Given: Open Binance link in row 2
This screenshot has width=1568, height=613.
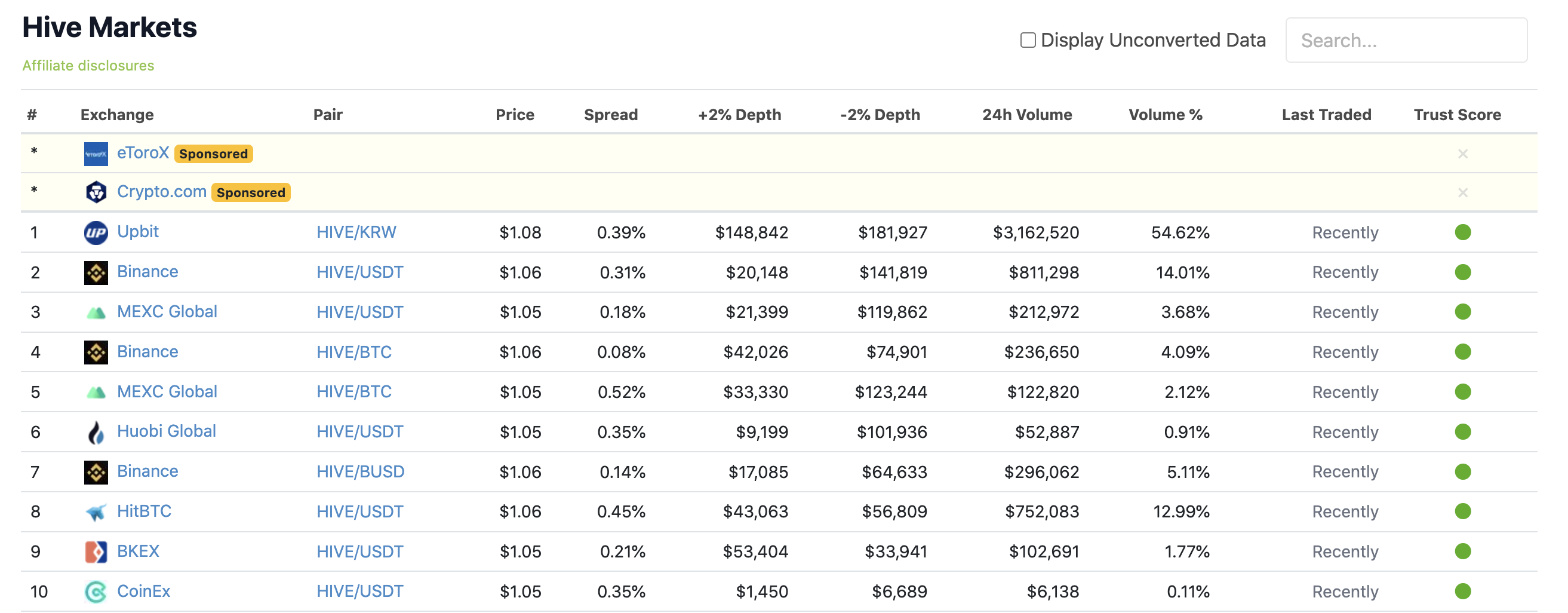Looking at the screenshot, I should point(147,271).
